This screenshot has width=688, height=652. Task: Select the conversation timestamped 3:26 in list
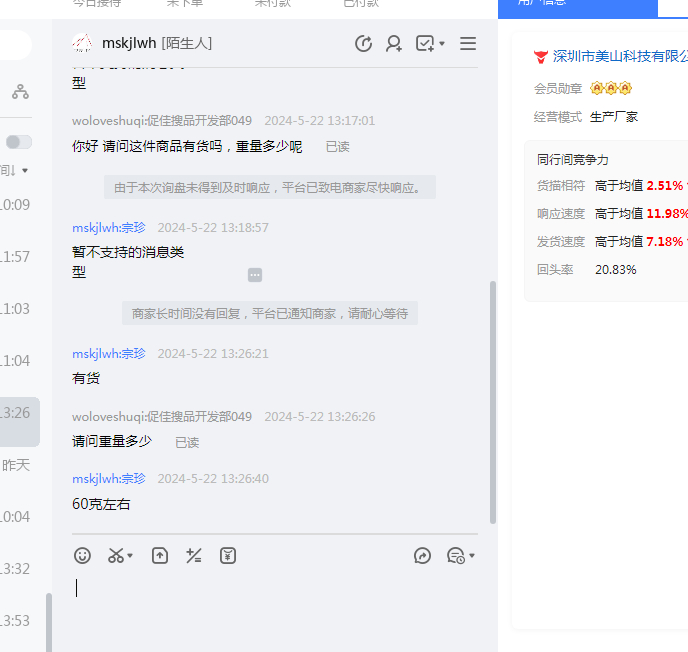point(19,413)
